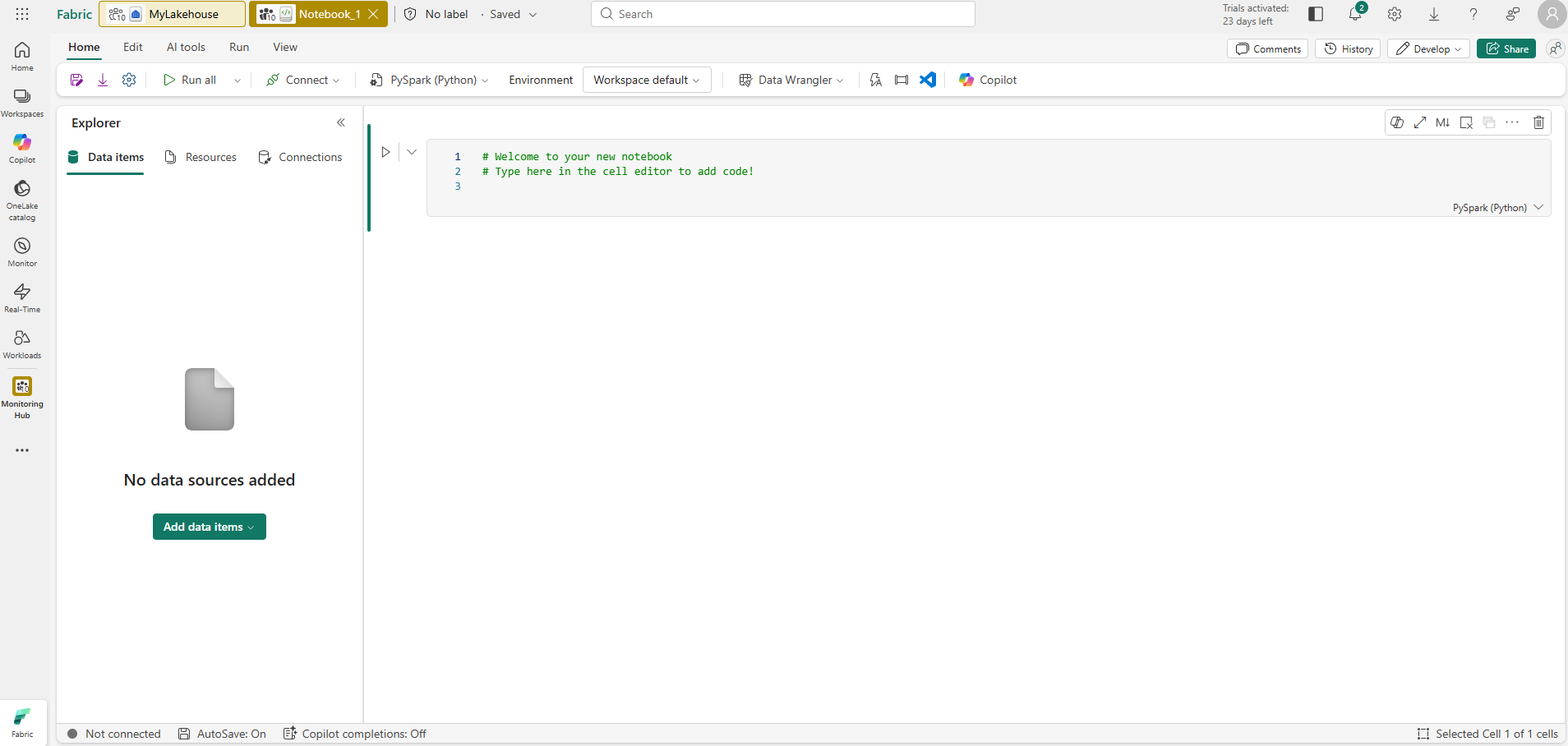Switch to the Data items tab
Screen dimensions: 1568x746
[105, 157]
